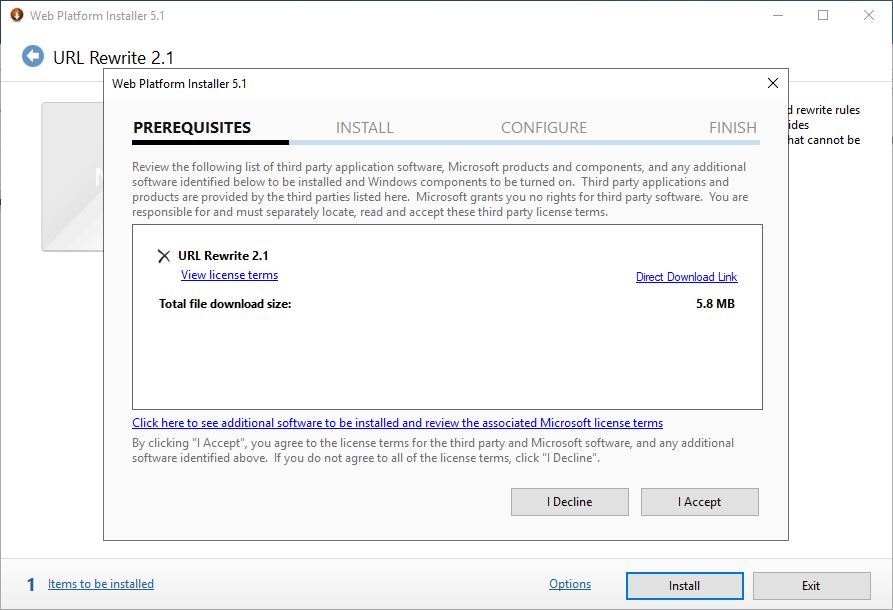
Task: Click link to see additional software license terms
Action: tap(398, 423)
